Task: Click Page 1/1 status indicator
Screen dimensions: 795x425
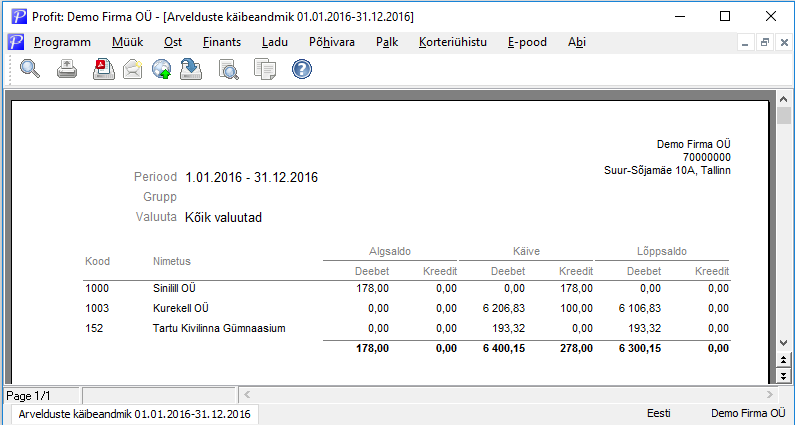Action: (x=28, y=396)
